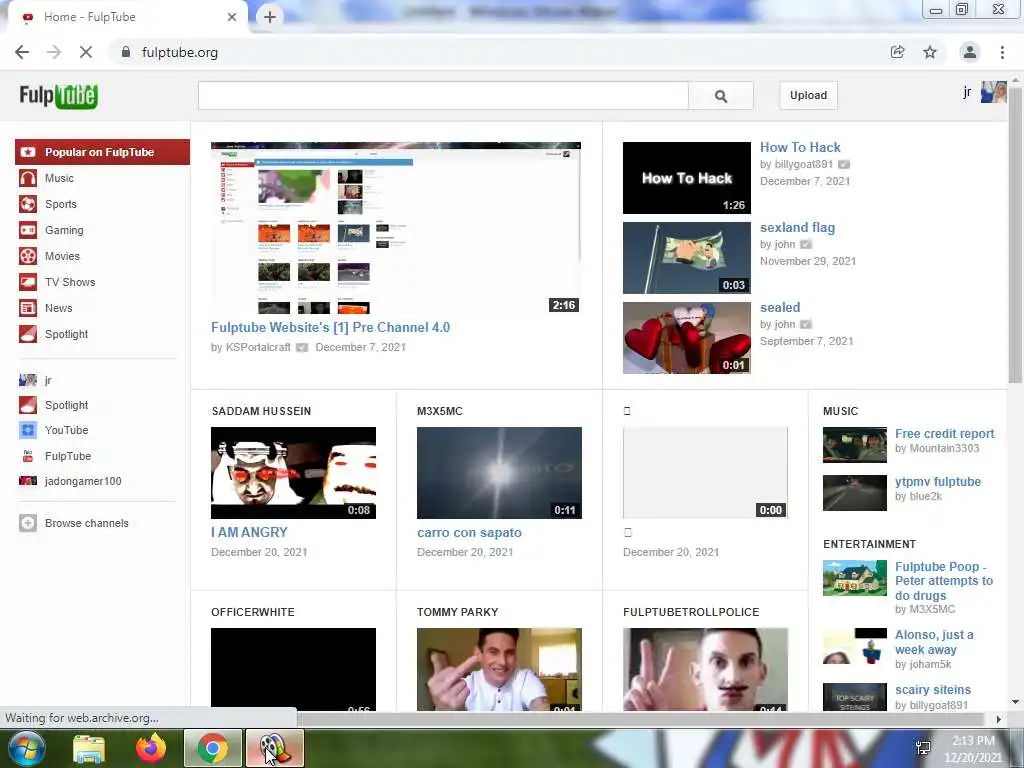Viewport: 1024px width, 768px height.
Task: Select Popular on FulpTube in the sidebar
Action: click(103, 152)
